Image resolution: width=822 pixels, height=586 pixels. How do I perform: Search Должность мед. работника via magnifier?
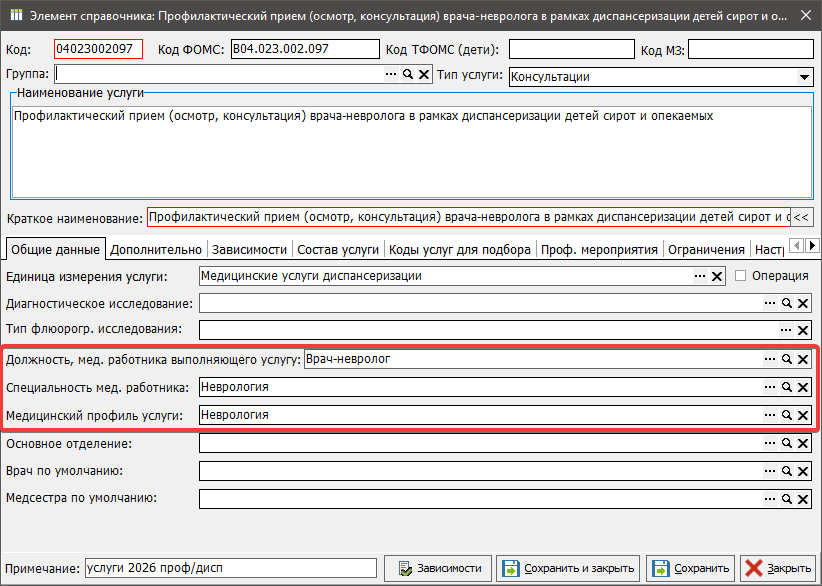(x=786, y=359)
